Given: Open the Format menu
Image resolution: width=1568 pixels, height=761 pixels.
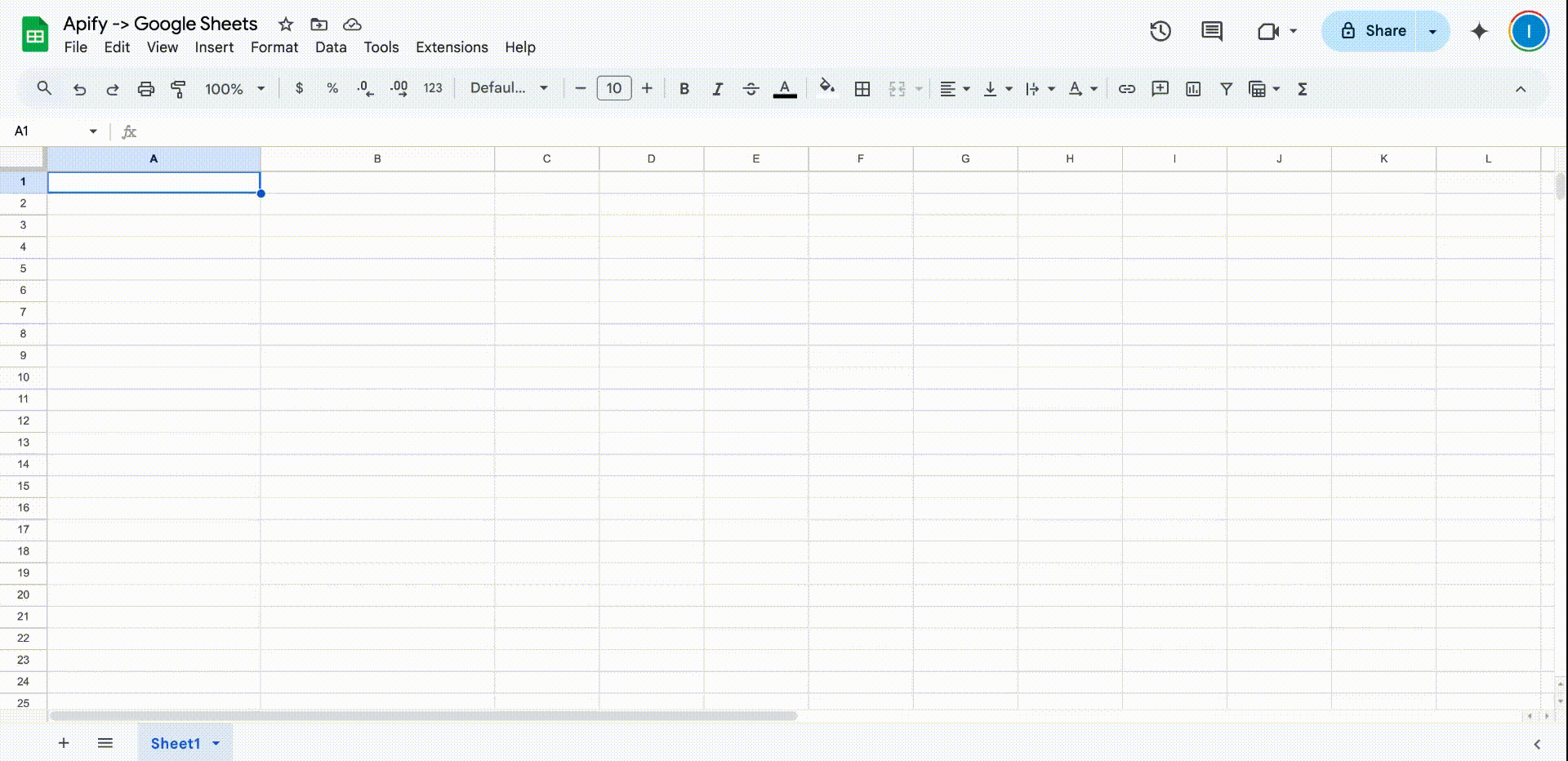Looking at the screenshot, I should coord(274,47).
